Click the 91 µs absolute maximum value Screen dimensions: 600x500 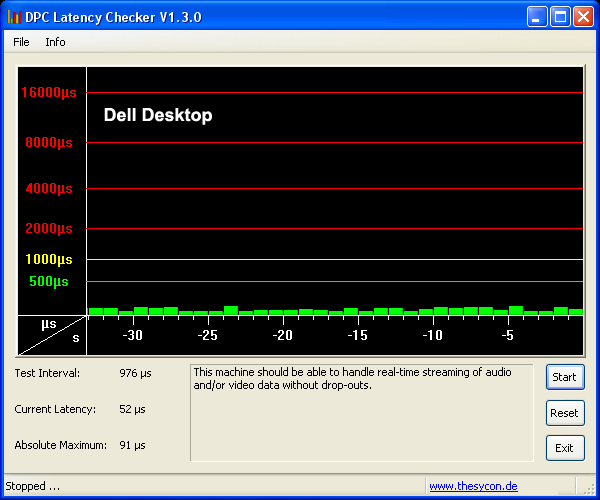[132, 445]
